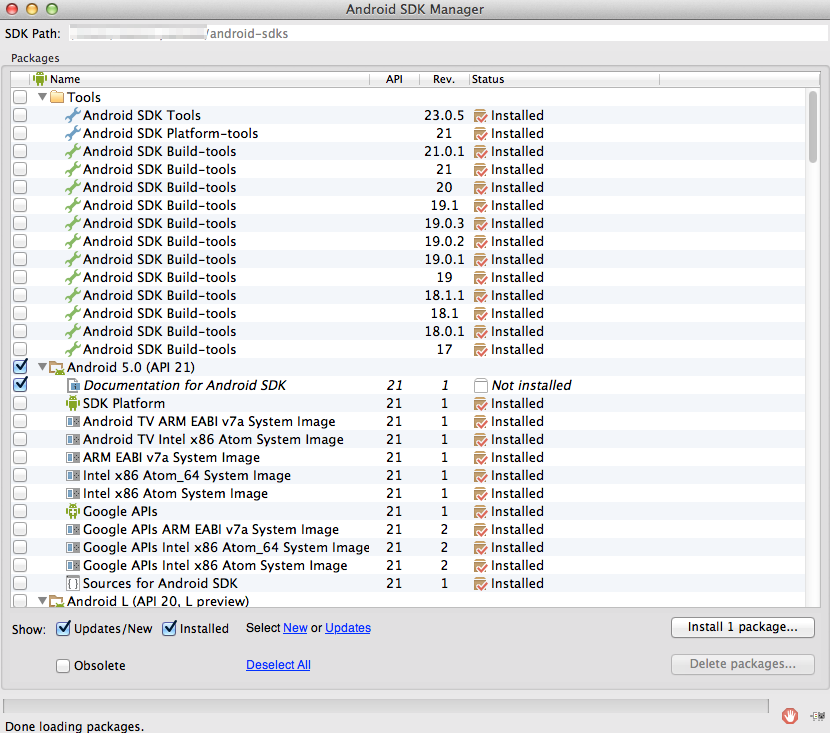Sort by the API column header

pyautogui.click(x=394, y=79)
